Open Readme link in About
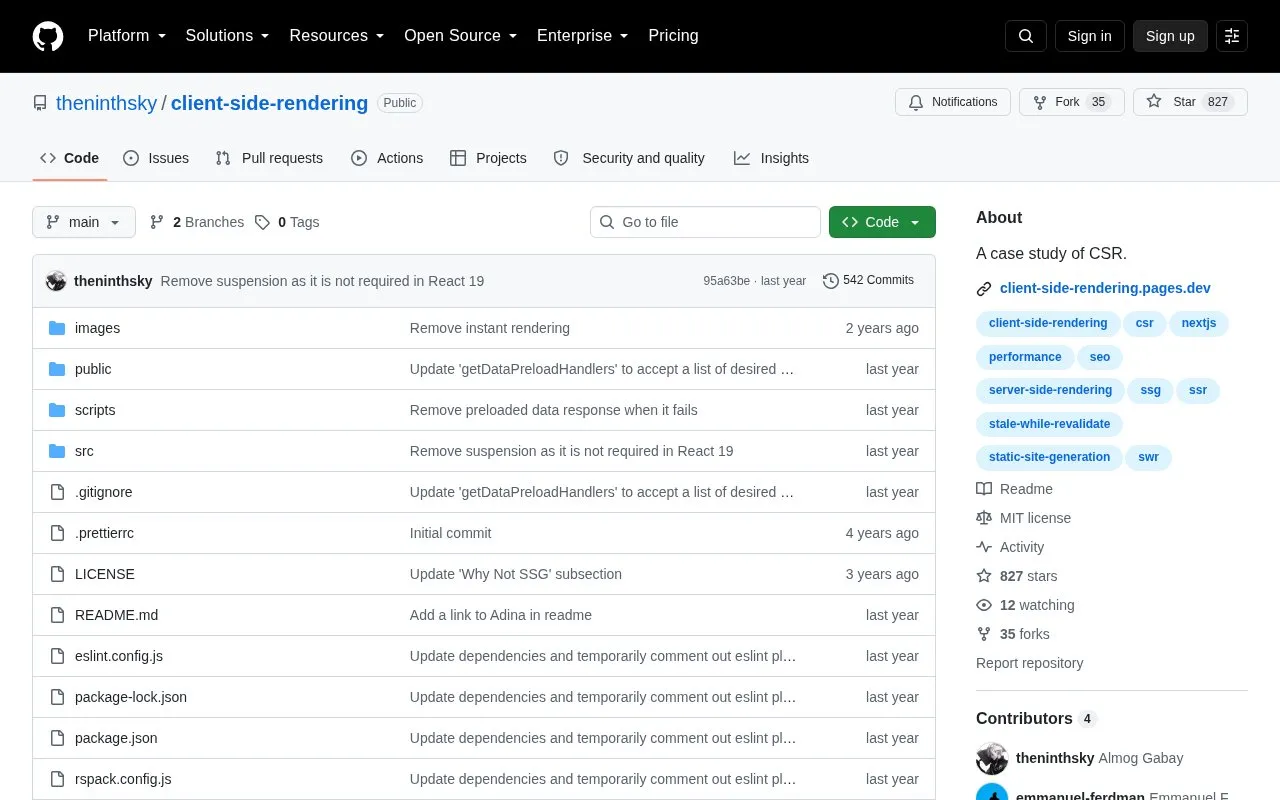Image resolution: width=1280 pixels, height=800 pixels. pos(1014,489)
